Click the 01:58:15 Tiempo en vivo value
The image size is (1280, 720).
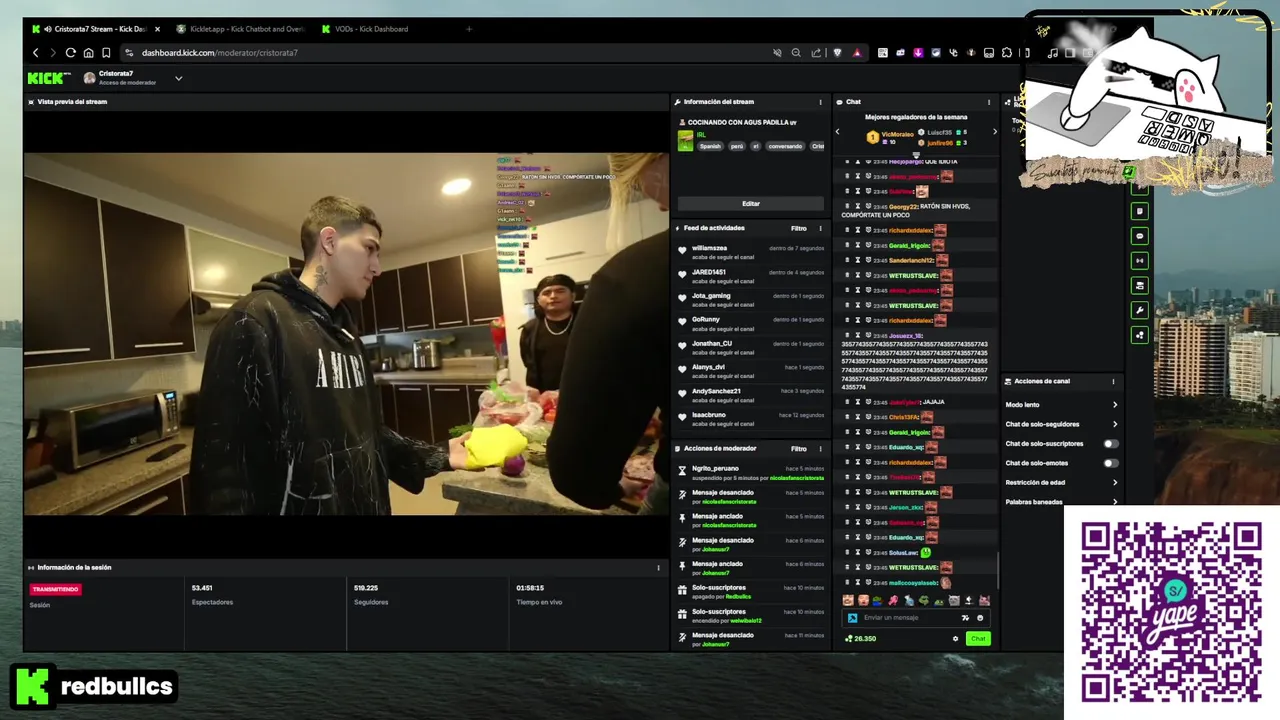(x=530, y=588)
